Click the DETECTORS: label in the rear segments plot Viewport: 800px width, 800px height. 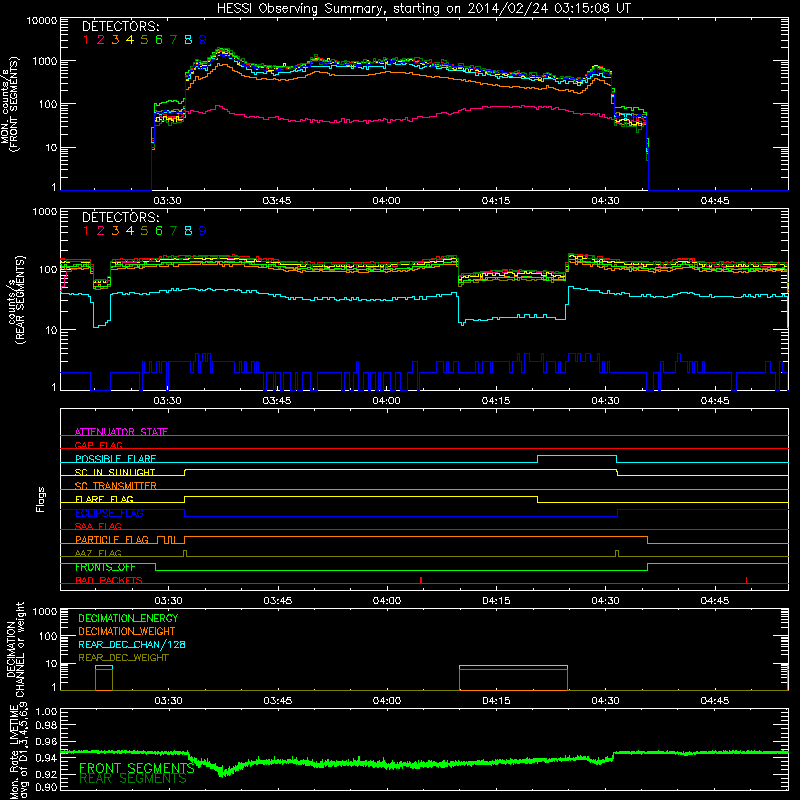point(120,217)
